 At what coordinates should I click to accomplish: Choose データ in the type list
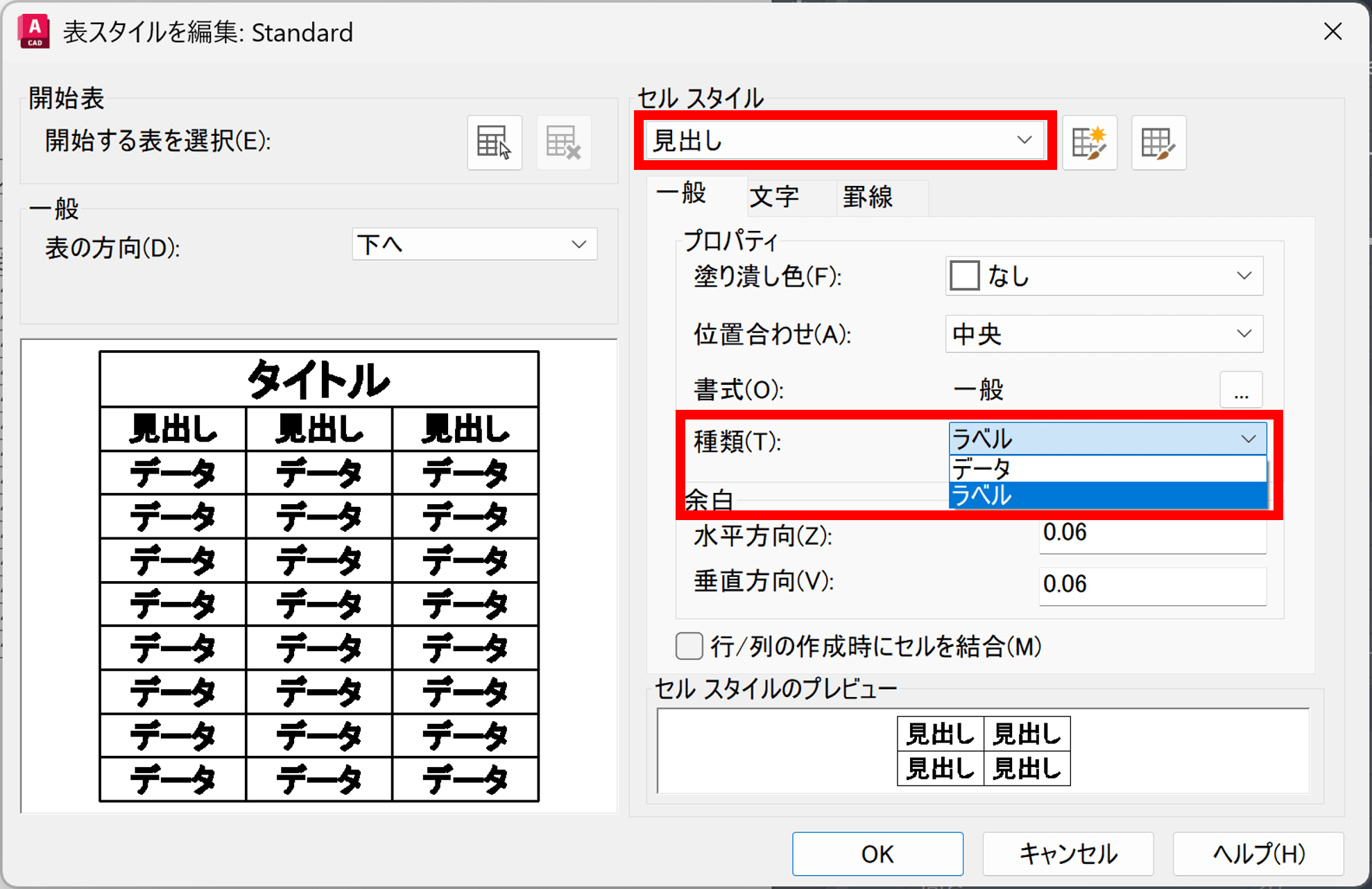[x=1106, y=469]
